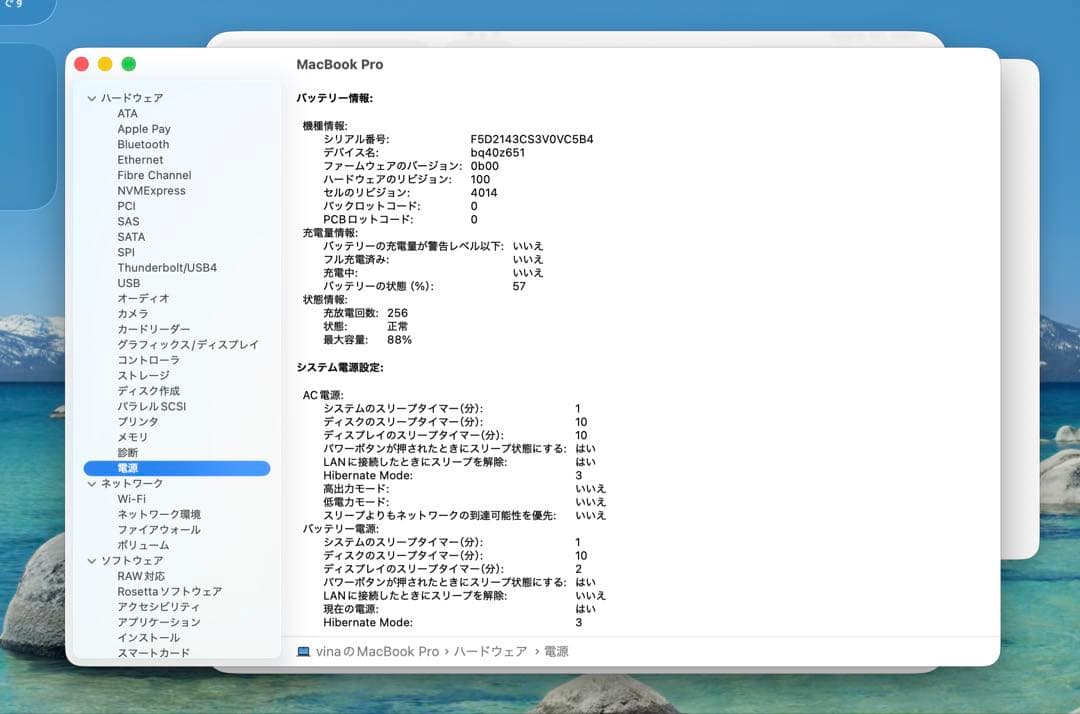Click vinaのMacBook Pro in path bar
This screenshot has height=714, width=1080.
pyautogui.click(x=377, y=651)
